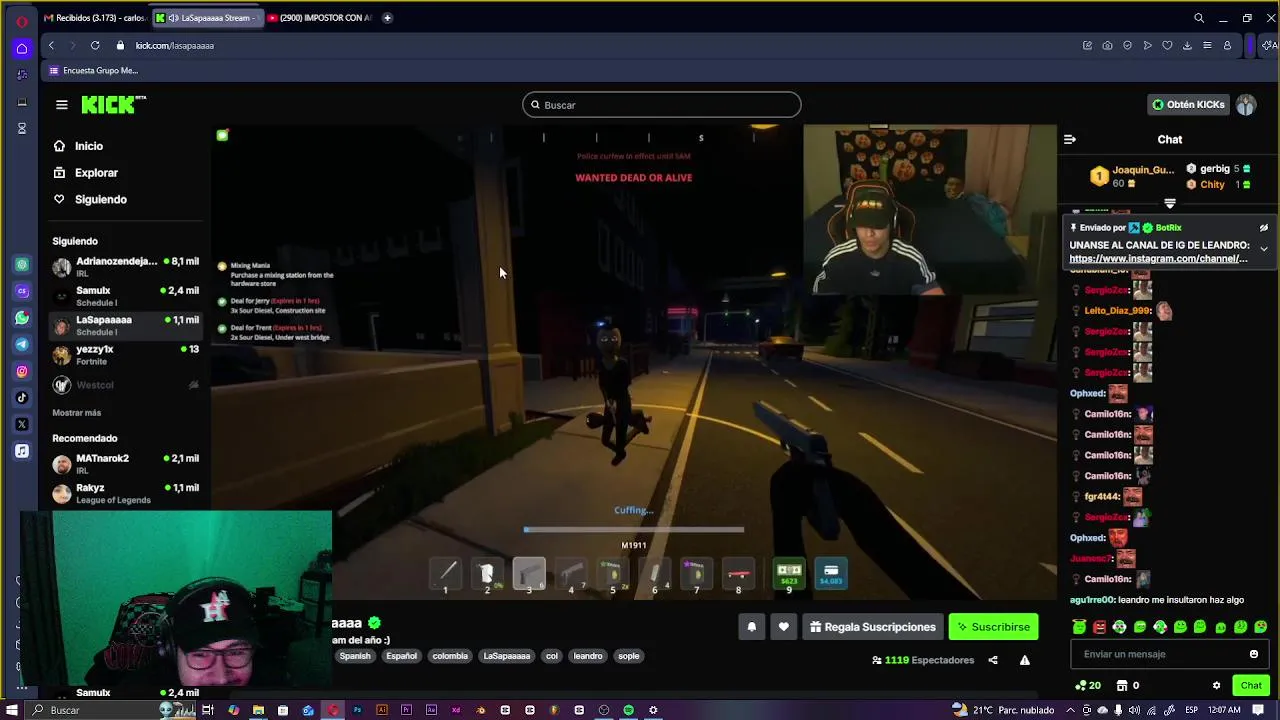Click the sopie tag
This screenshot has height=720, width=1280.
(x=629, y=656)
